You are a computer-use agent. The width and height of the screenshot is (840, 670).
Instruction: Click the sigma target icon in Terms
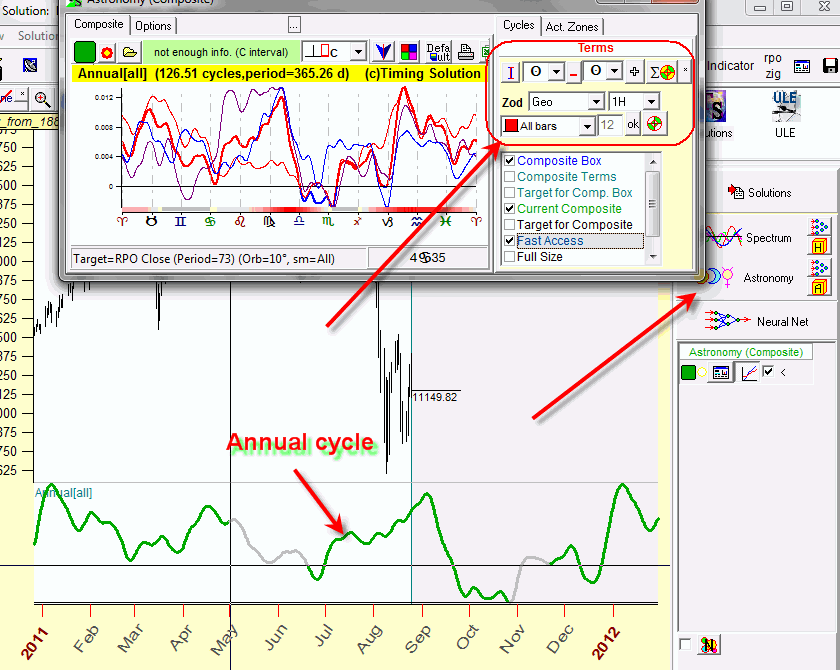(662, 72)
